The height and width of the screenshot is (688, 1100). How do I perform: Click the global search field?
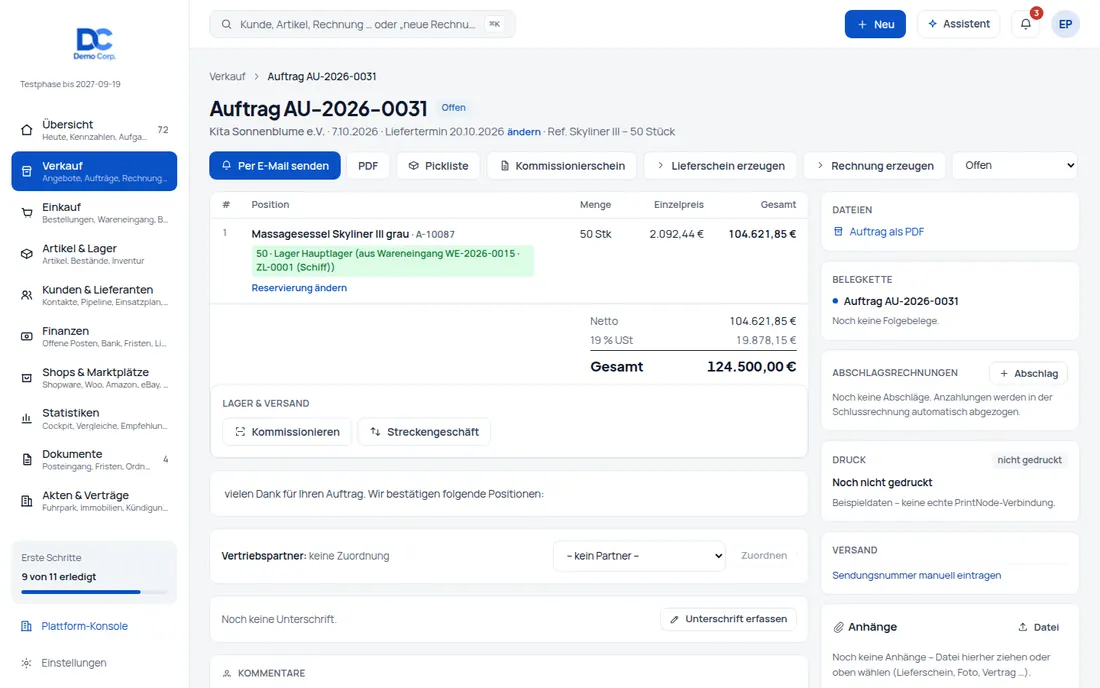coord(362,24)
